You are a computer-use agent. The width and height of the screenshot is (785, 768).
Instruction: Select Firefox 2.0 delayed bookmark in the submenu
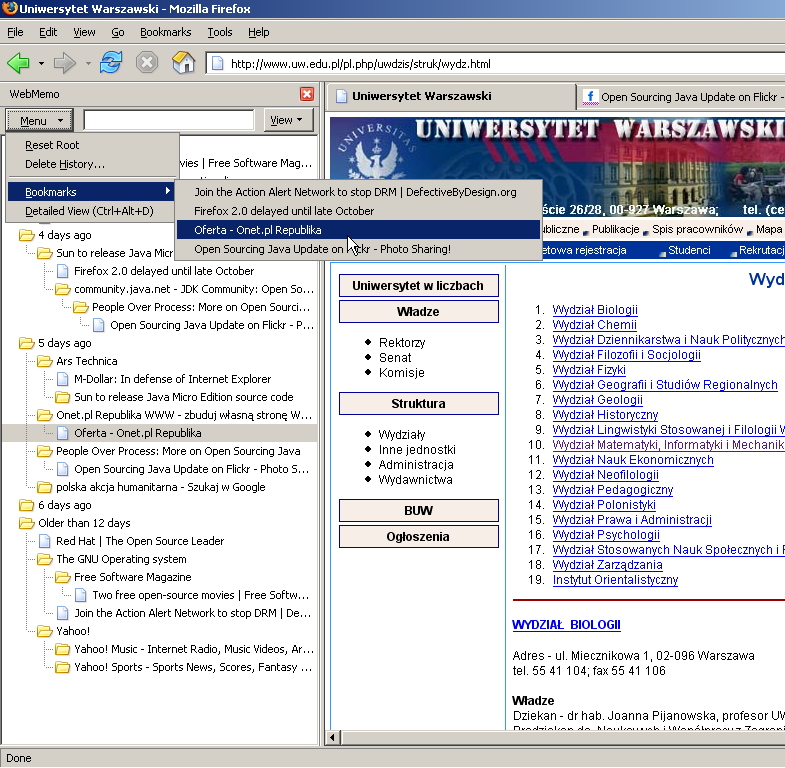pyautogui.click(x=358, y=211)
